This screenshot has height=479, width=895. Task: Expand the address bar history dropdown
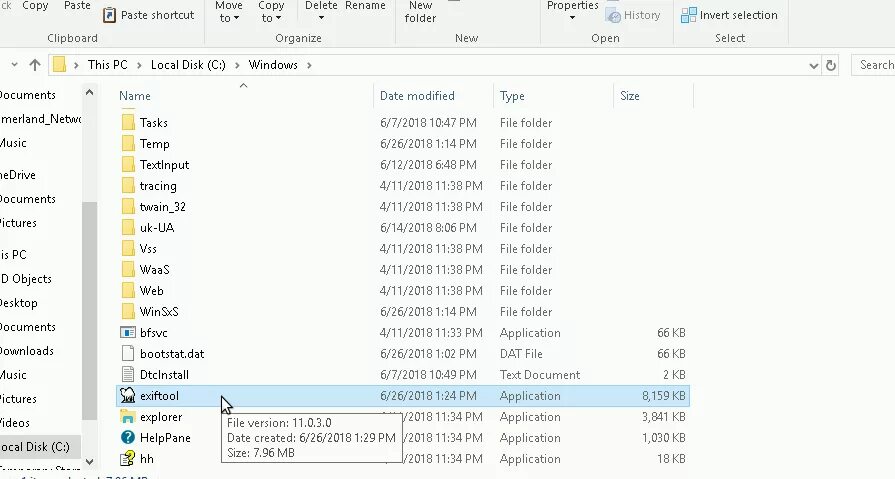click(814, 66)
